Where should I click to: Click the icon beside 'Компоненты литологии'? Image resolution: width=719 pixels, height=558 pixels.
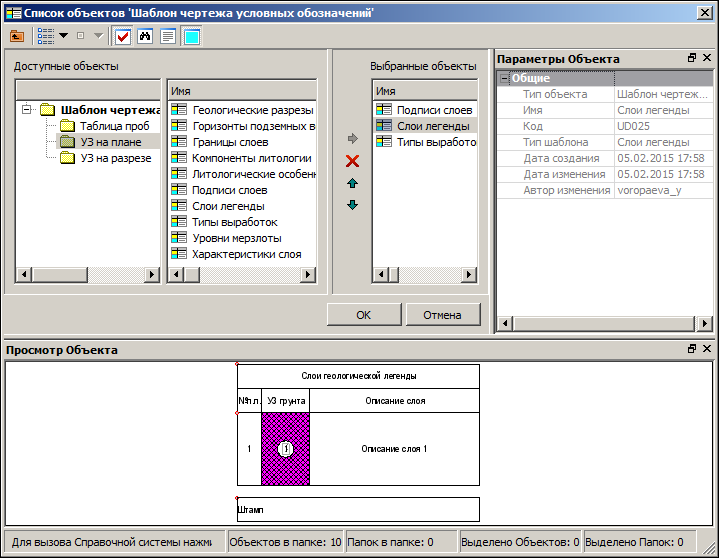179,158
